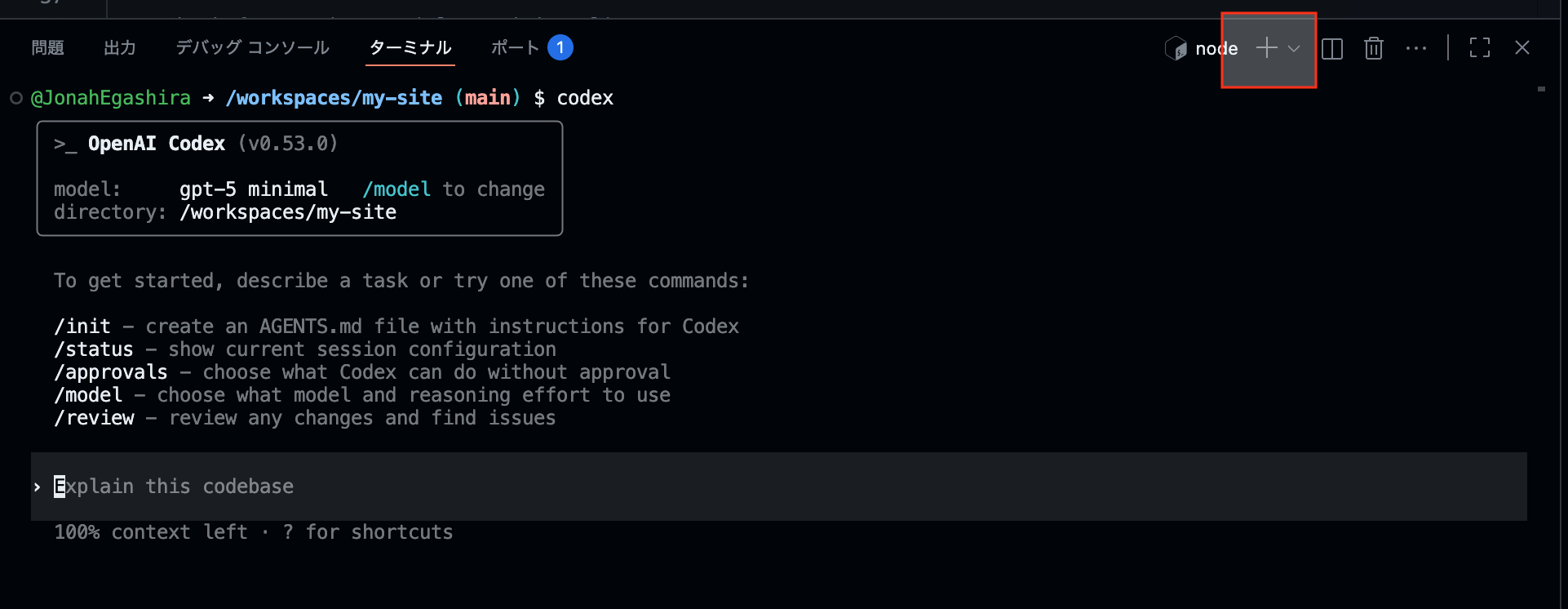
Task: Kill the terminal using the trash icon
Action: point(1374,48)
